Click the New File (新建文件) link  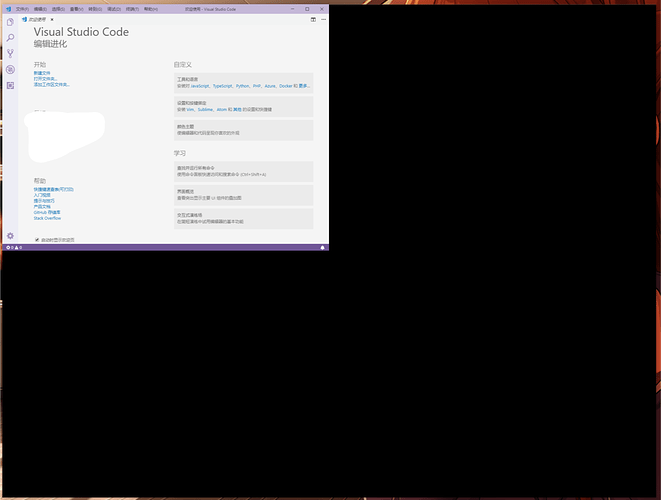pyautogui.click(x=42, y=73)
